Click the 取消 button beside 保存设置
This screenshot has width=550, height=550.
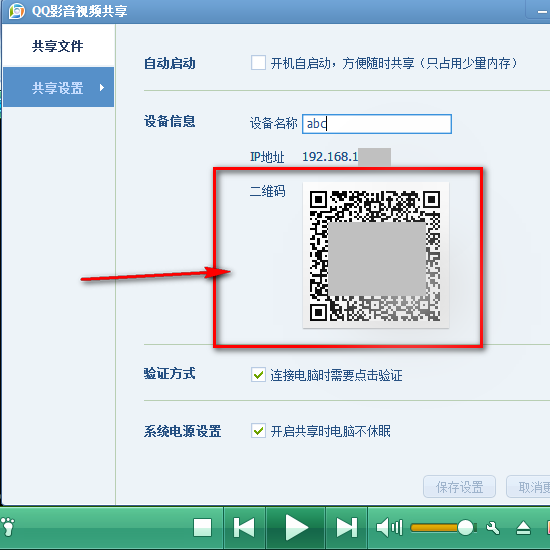pyautogui.click(x=528, y=487)
